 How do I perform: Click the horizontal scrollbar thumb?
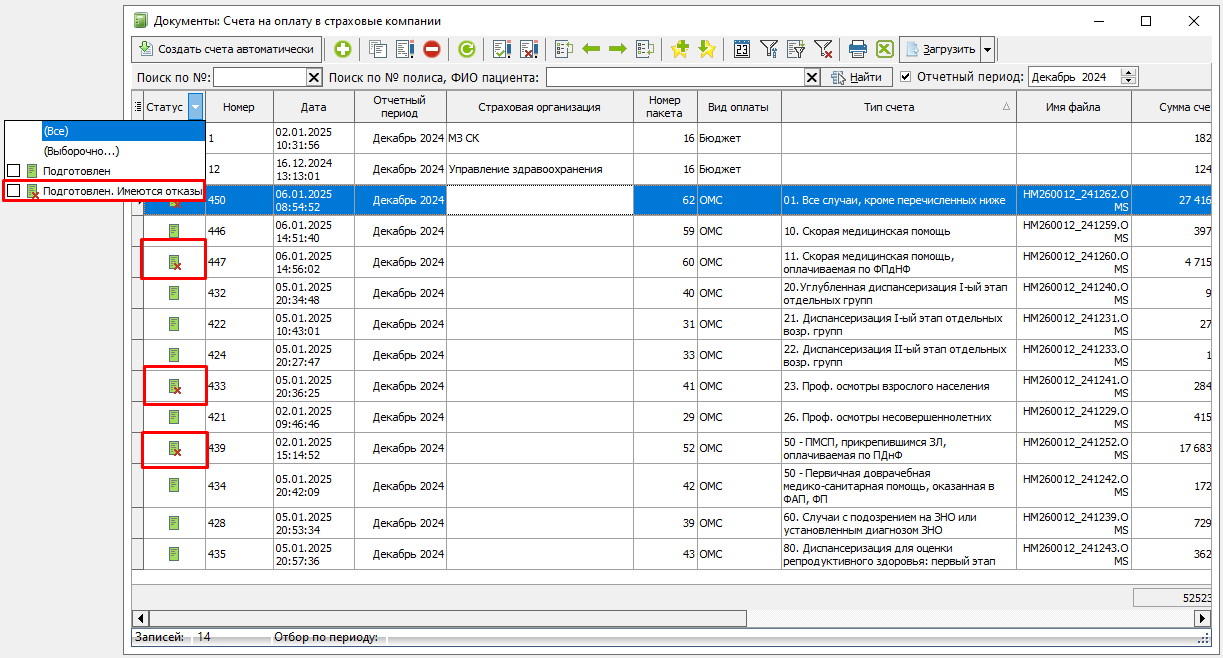click(x=449, y=618)
